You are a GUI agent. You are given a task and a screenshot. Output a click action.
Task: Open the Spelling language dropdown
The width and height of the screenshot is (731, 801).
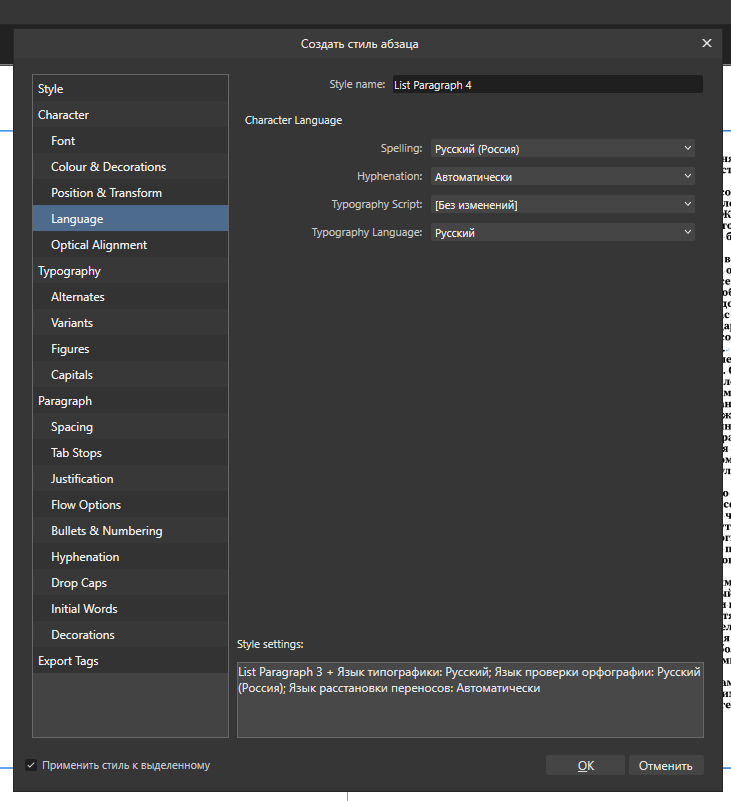tap(562, 149)
